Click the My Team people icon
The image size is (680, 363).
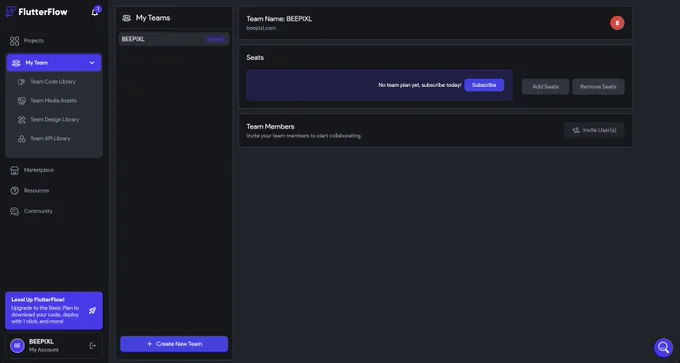click(x=16, y=63)
